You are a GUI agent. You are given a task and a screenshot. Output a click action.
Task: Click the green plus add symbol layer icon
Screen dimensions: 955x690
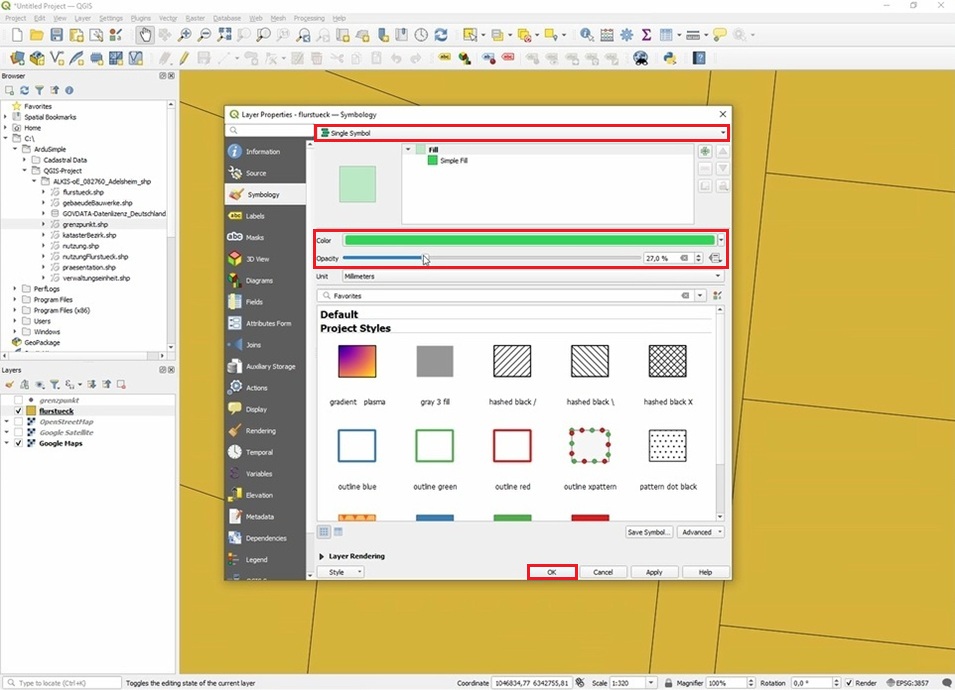coord(705,151)
